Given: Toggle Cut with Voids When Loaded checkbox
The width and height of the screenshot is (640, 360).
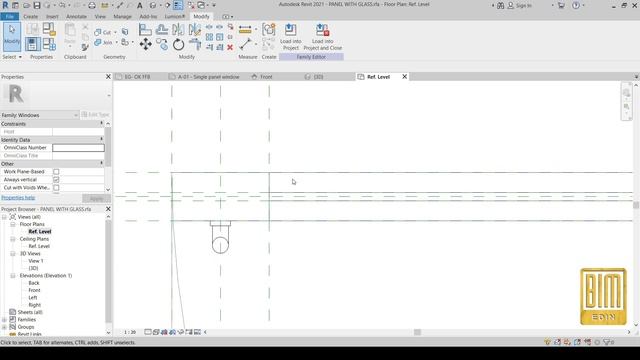Looking at the screenshot, I should pos(56,188).
